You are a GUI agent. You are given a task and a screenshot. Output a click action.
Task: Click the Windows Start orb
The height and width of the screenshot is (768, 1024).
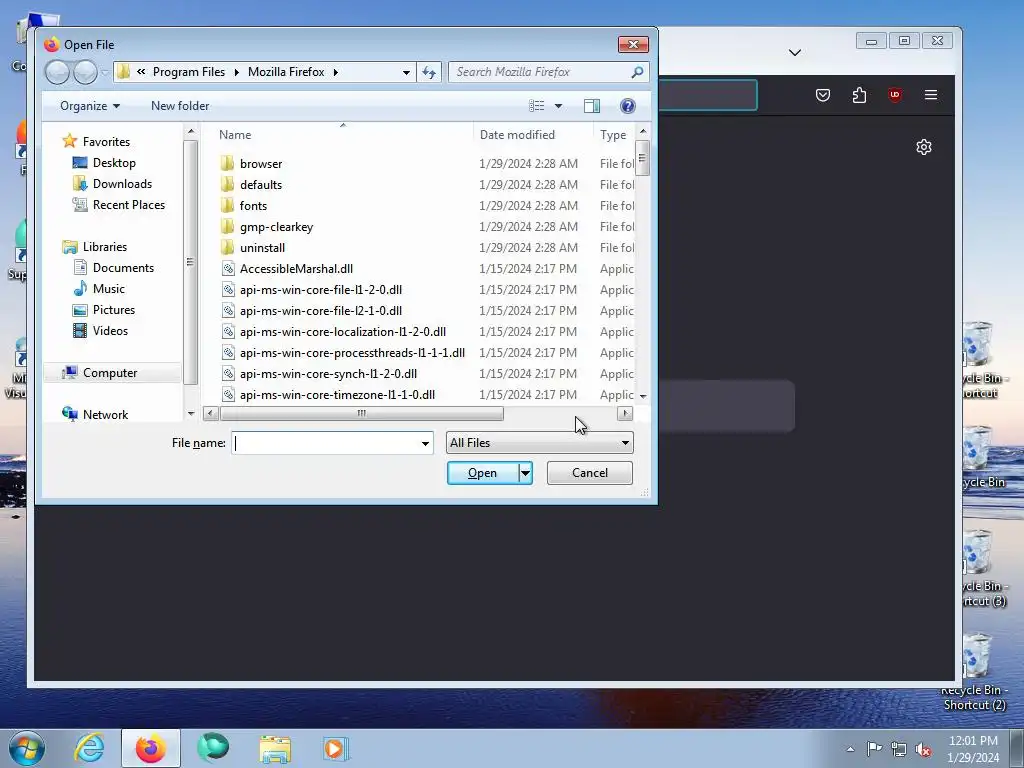coord(26,748)
